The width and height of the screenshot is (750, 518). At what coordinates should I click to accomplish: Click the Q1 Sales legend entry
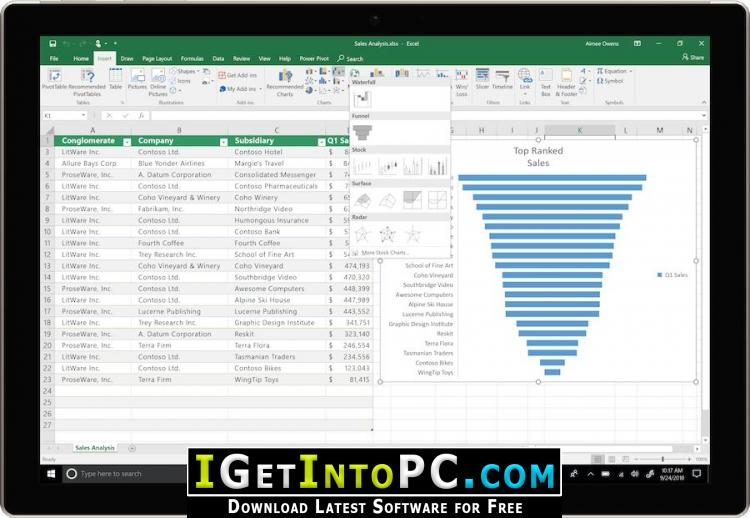click(x=672, y=275)
